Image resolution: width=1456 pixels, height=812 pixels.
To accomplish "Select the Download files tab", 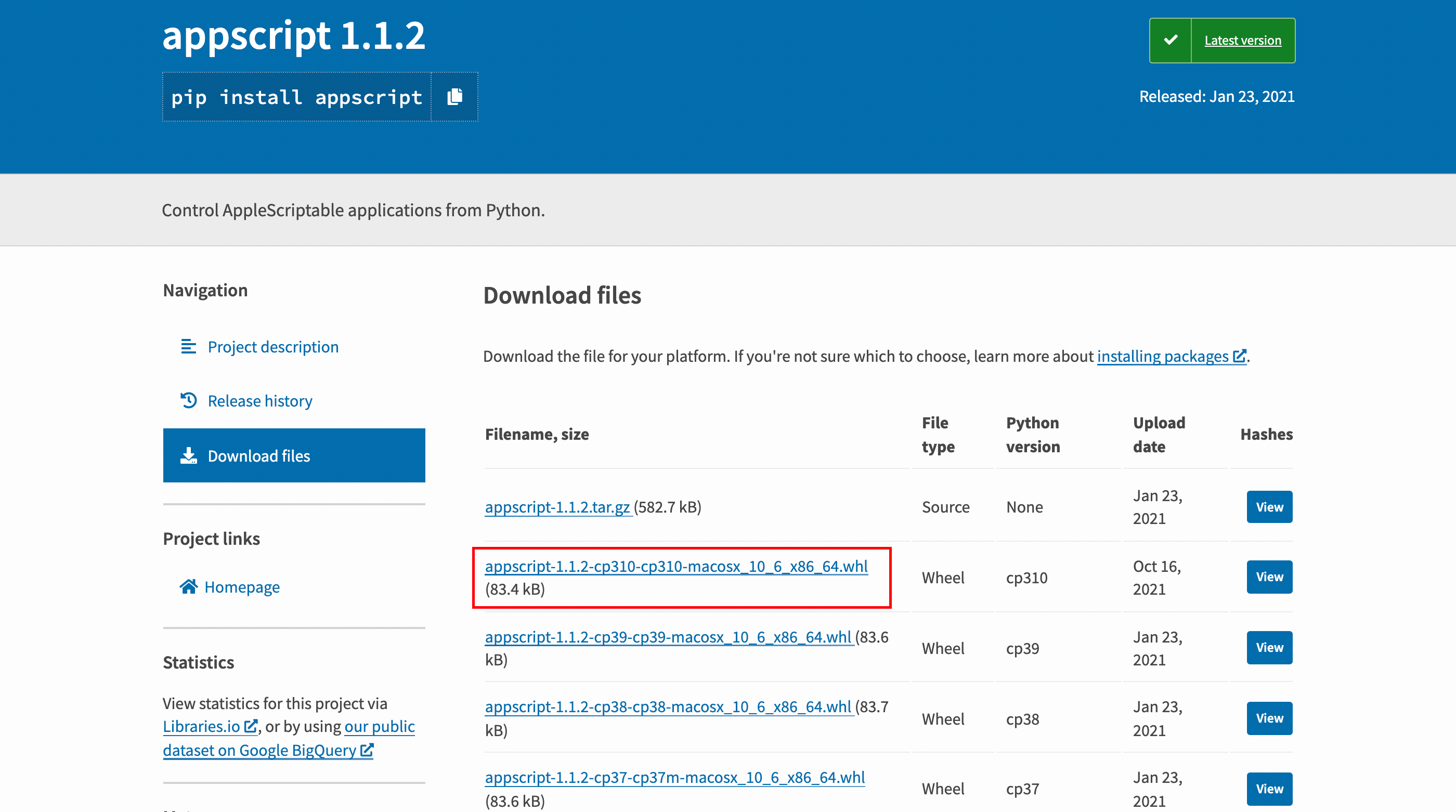I will coord(294,455).
